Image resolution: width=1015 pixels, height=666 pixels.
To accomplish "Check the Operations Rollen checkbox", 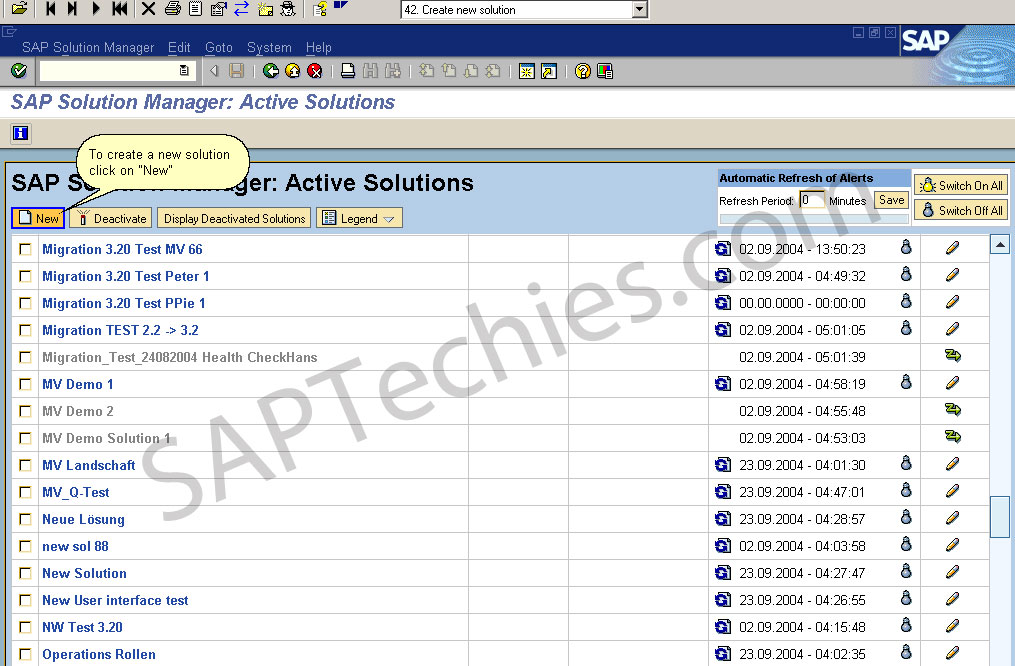I will point(25,654).
